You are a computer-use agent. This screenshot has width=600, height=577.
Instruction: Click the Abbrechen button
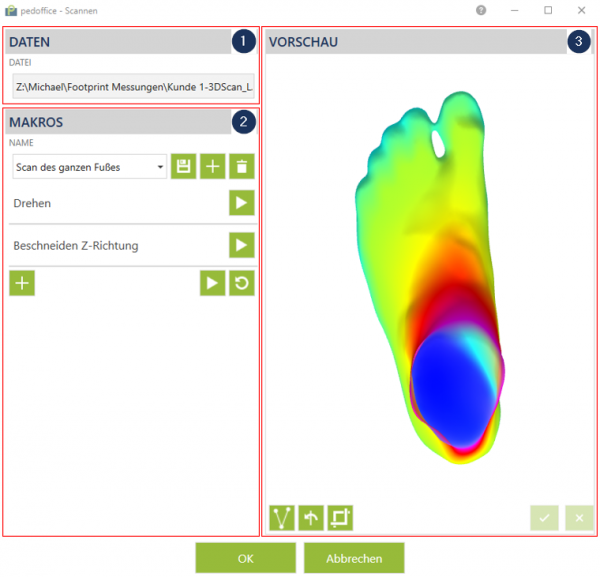click(354, 559)
